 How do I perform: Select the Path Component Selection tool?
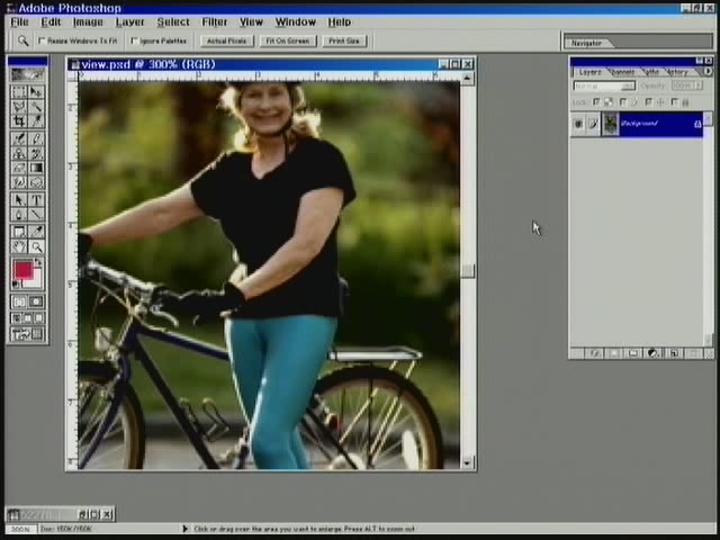click(19, 200)
